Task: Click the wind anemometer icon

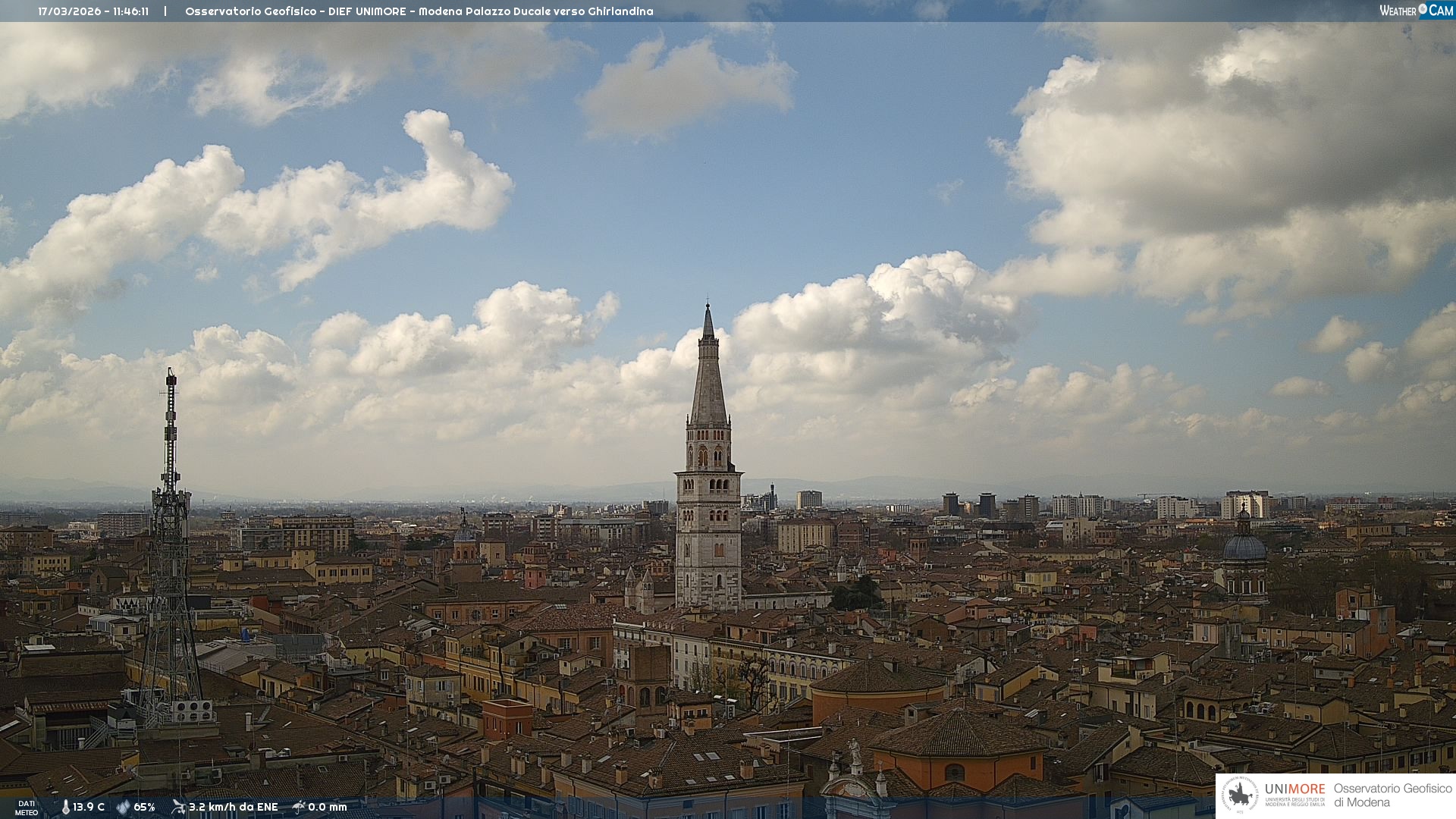Action: click(x=178, y=807)
